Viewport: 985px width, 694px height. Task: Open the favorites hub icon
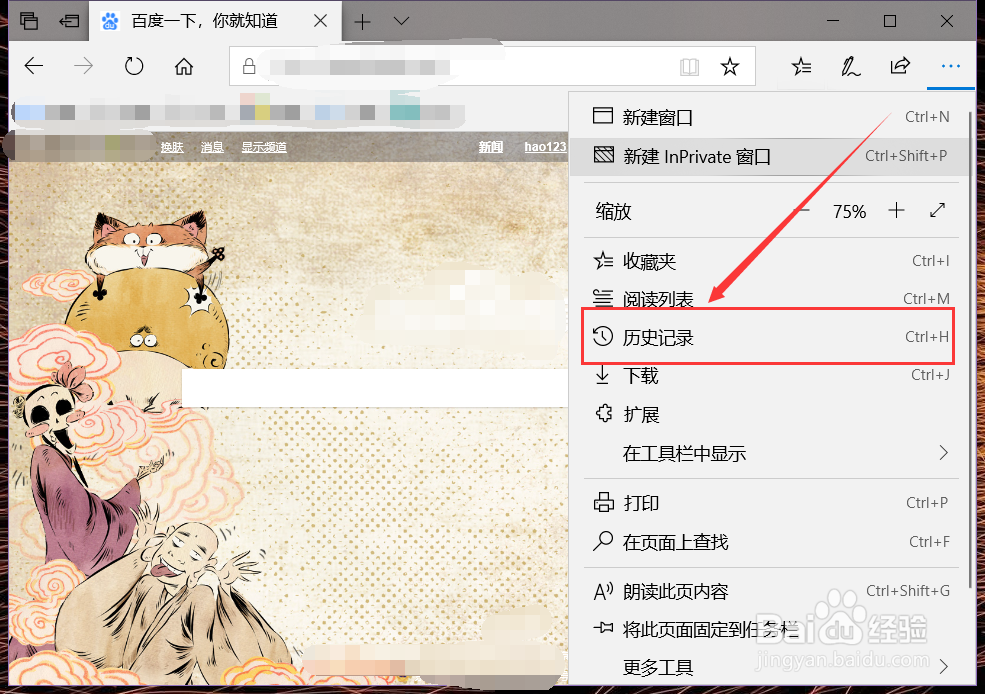[802, 66]
